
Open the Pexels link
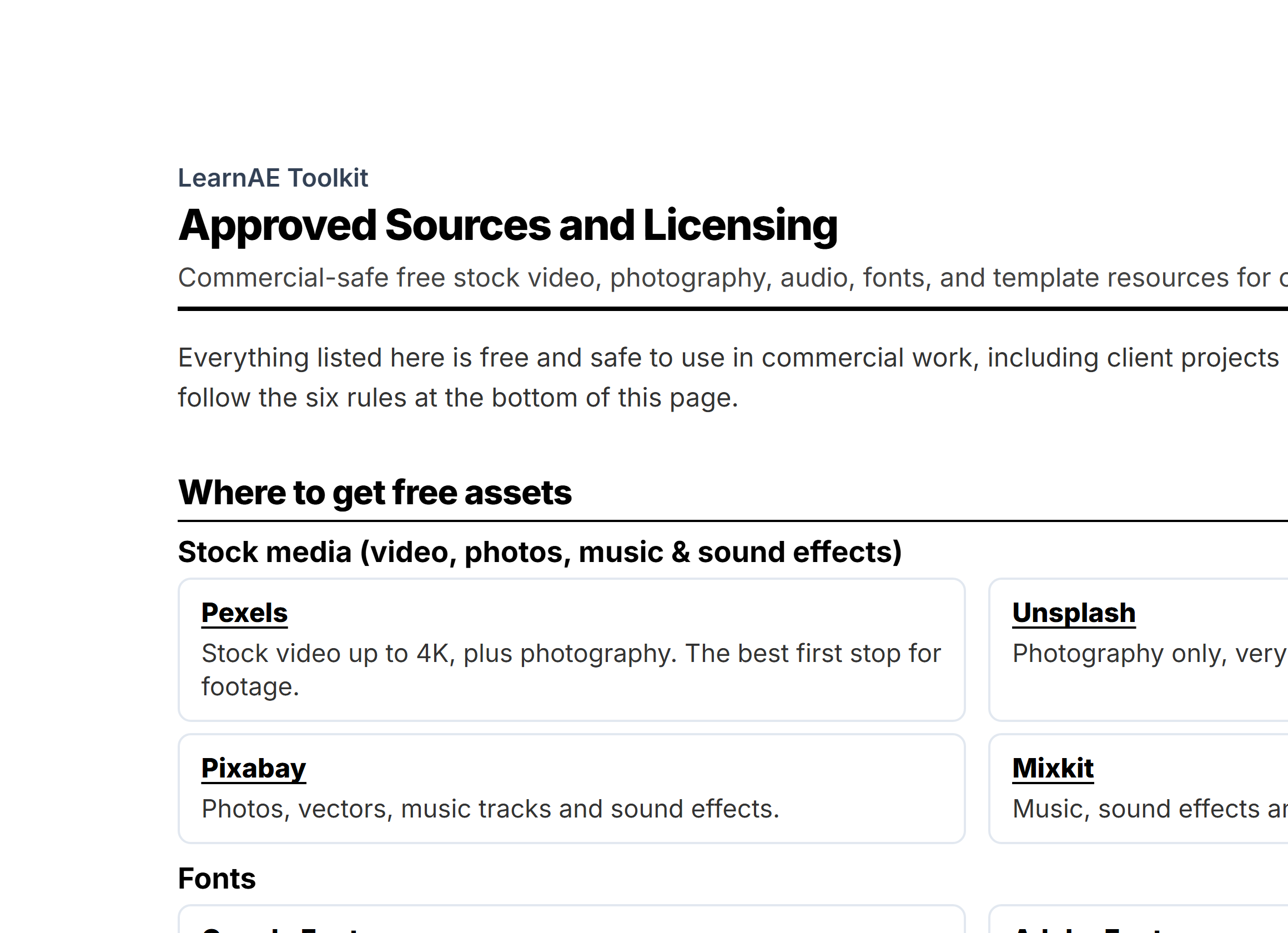pyautogui.click(x=244, y=613)
